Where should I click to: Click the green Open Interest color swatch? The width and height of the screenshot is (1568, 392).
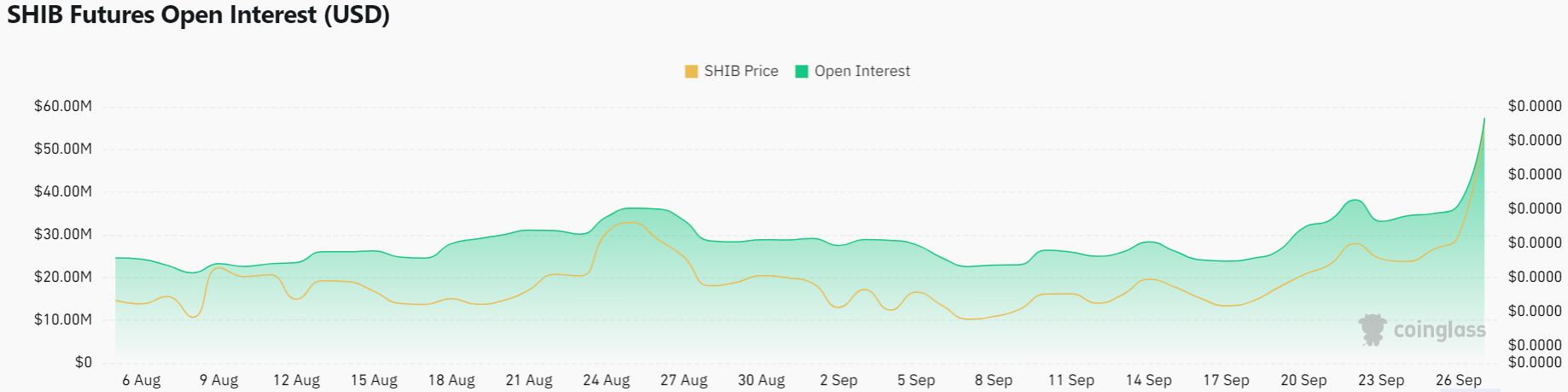coord(801,72)
